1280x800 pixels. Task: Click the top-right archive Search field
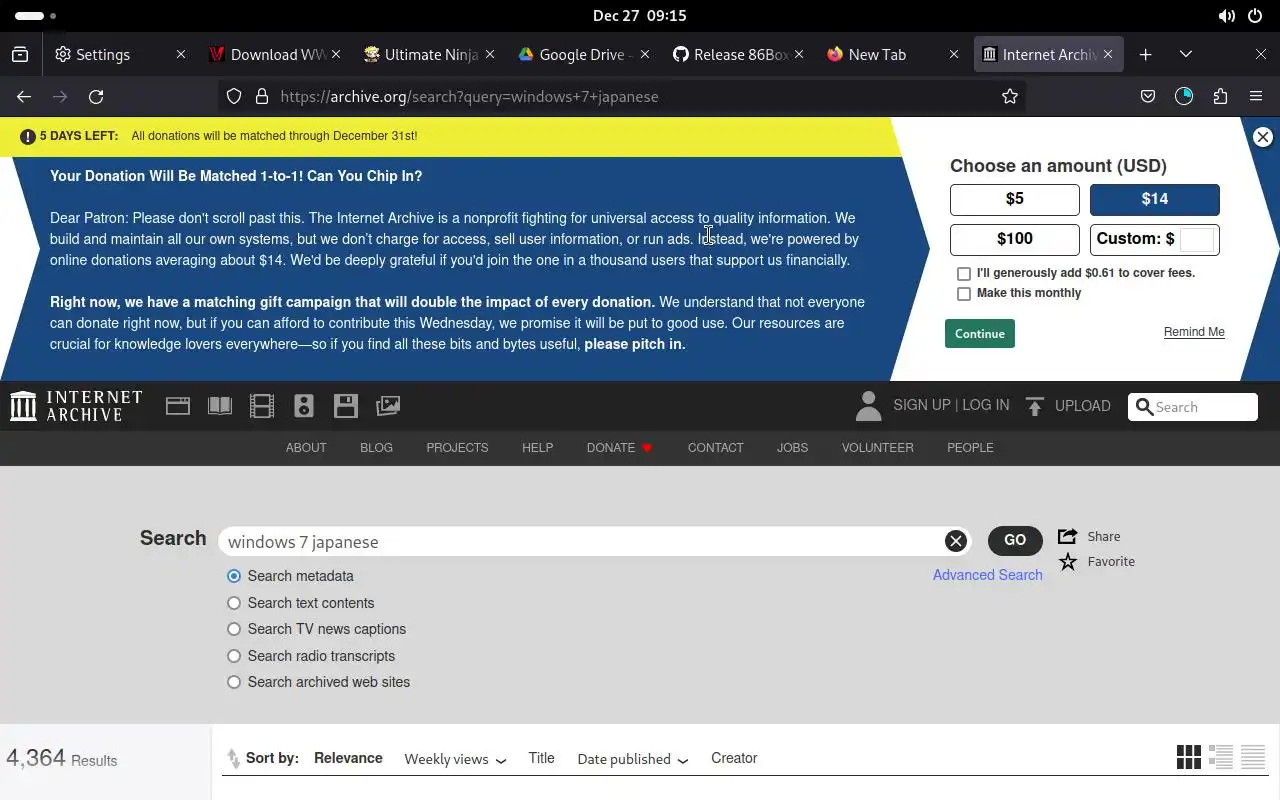tap(1193, 407)
